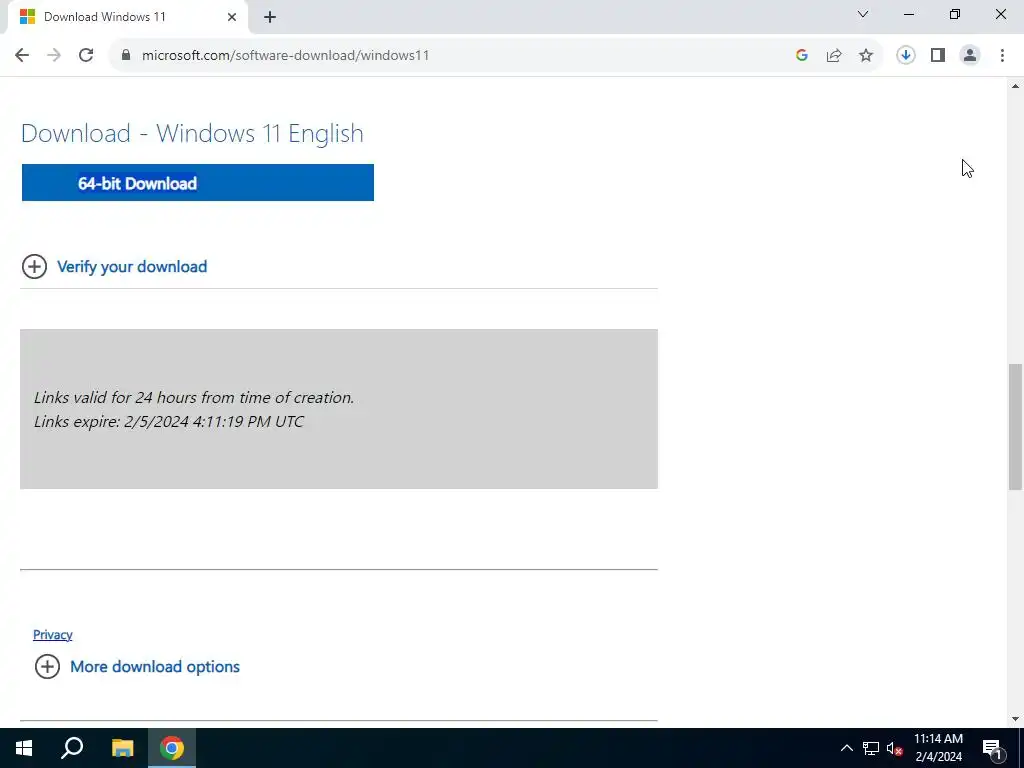Open Chrome downloads indicator
Viewport: 1024px width, 768px height.
point(906,56)
